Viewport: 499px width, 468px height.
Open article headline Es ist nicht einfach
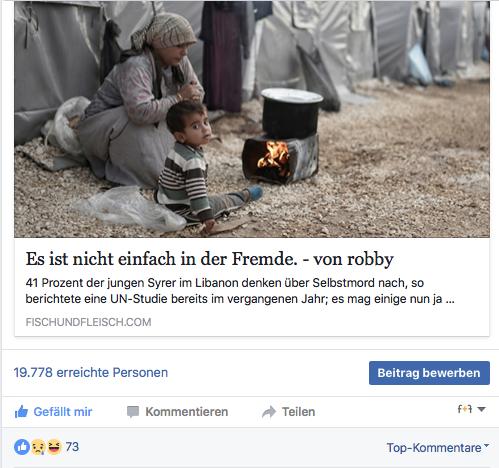click(x=210, y=259)
